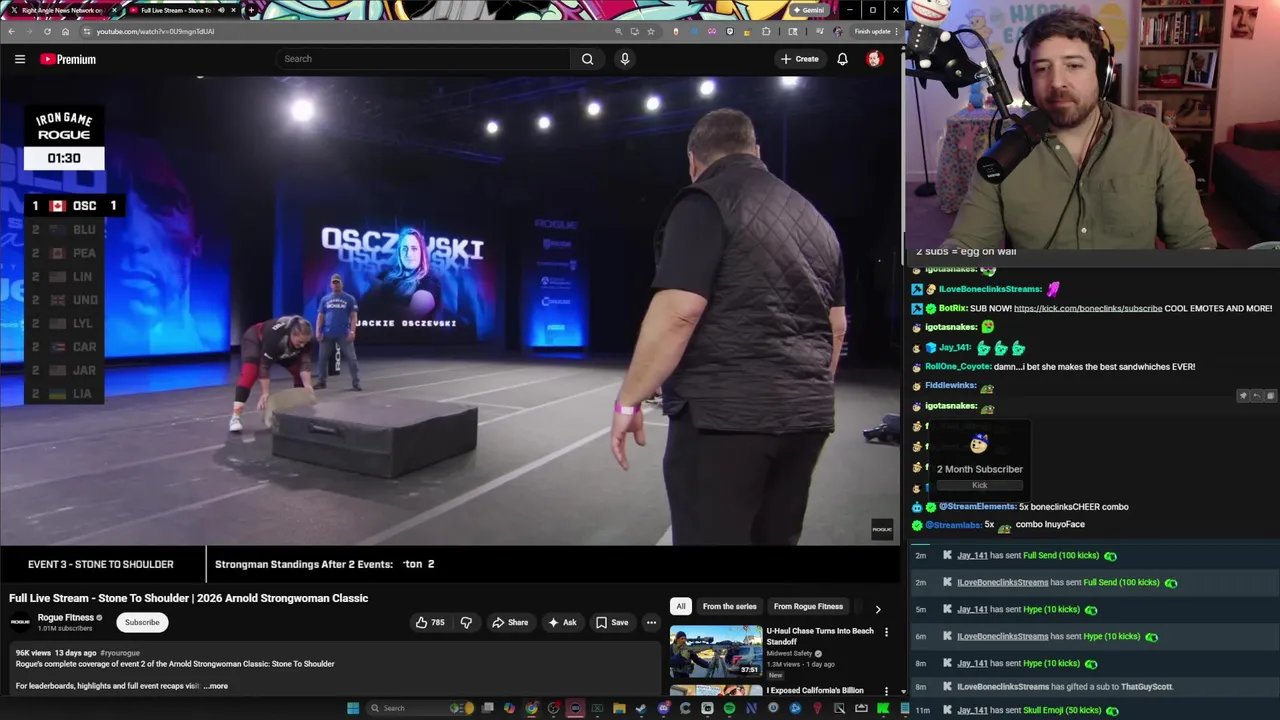Screen dimensions: 1280x720
Task: Close the Full Live Stream browser tab
Action: tap(234, 10)
